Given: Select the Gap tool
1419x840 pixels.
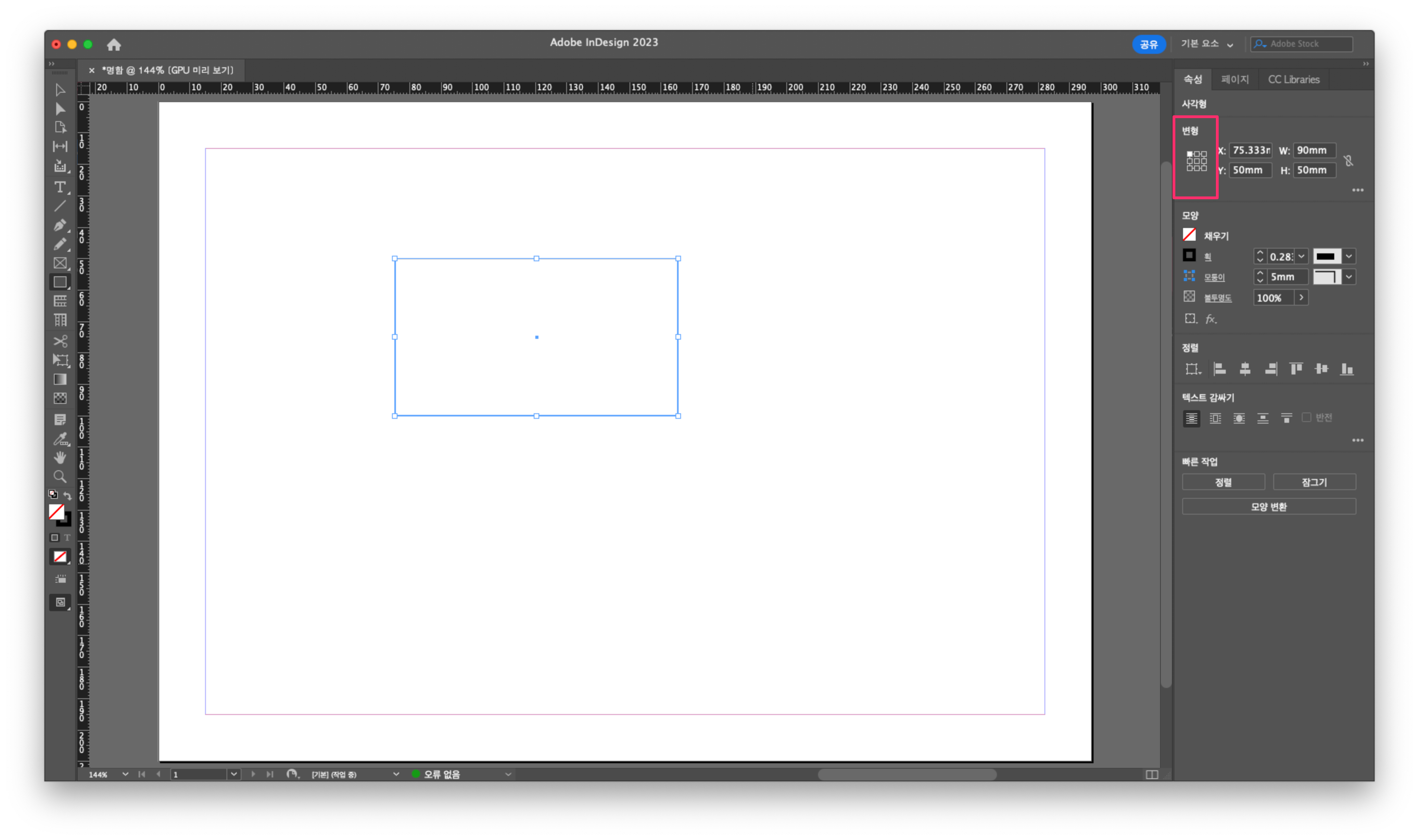Looking at the screenshot, I should pos(60,146).
